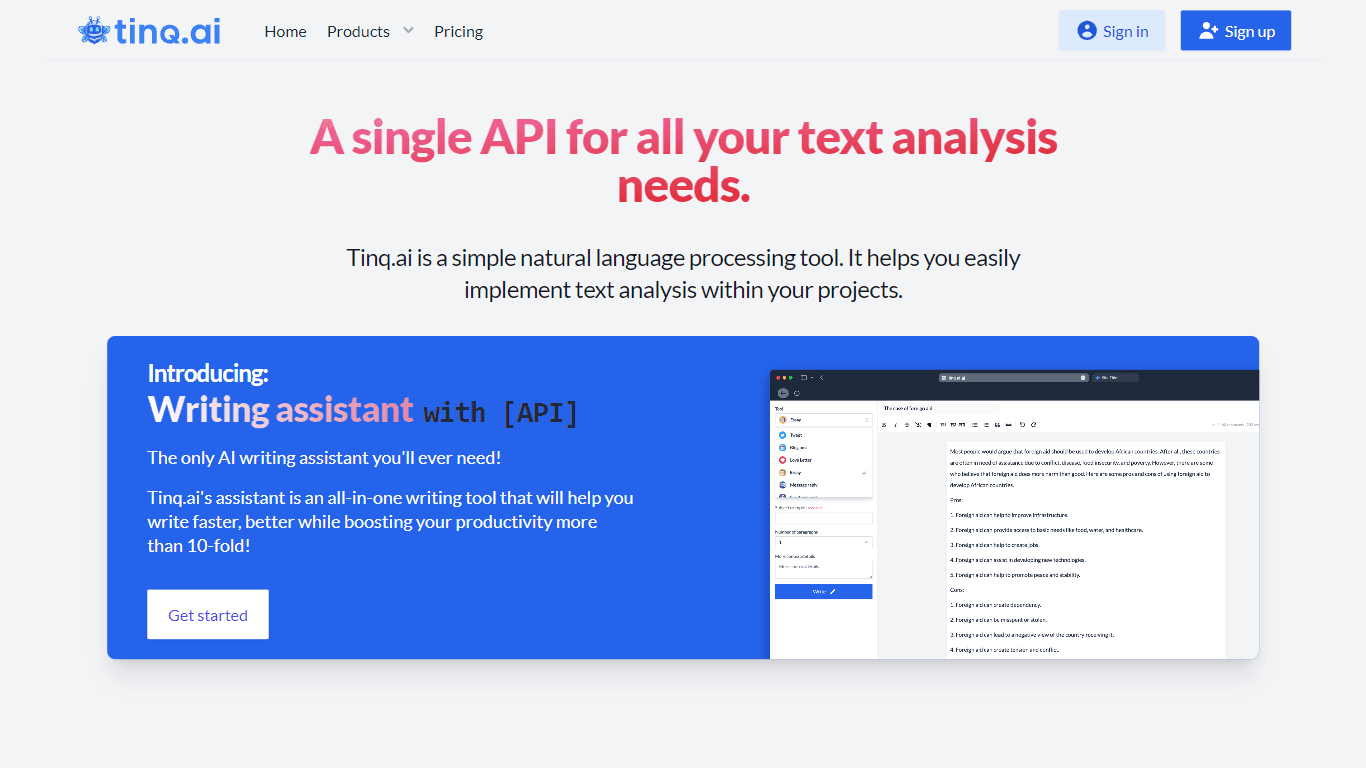Image resolution: width=1366 pixels, height=768 pixels.
Task: Click the headline "A single API for all your text analysis needs."
Action: tap(683, 161)
